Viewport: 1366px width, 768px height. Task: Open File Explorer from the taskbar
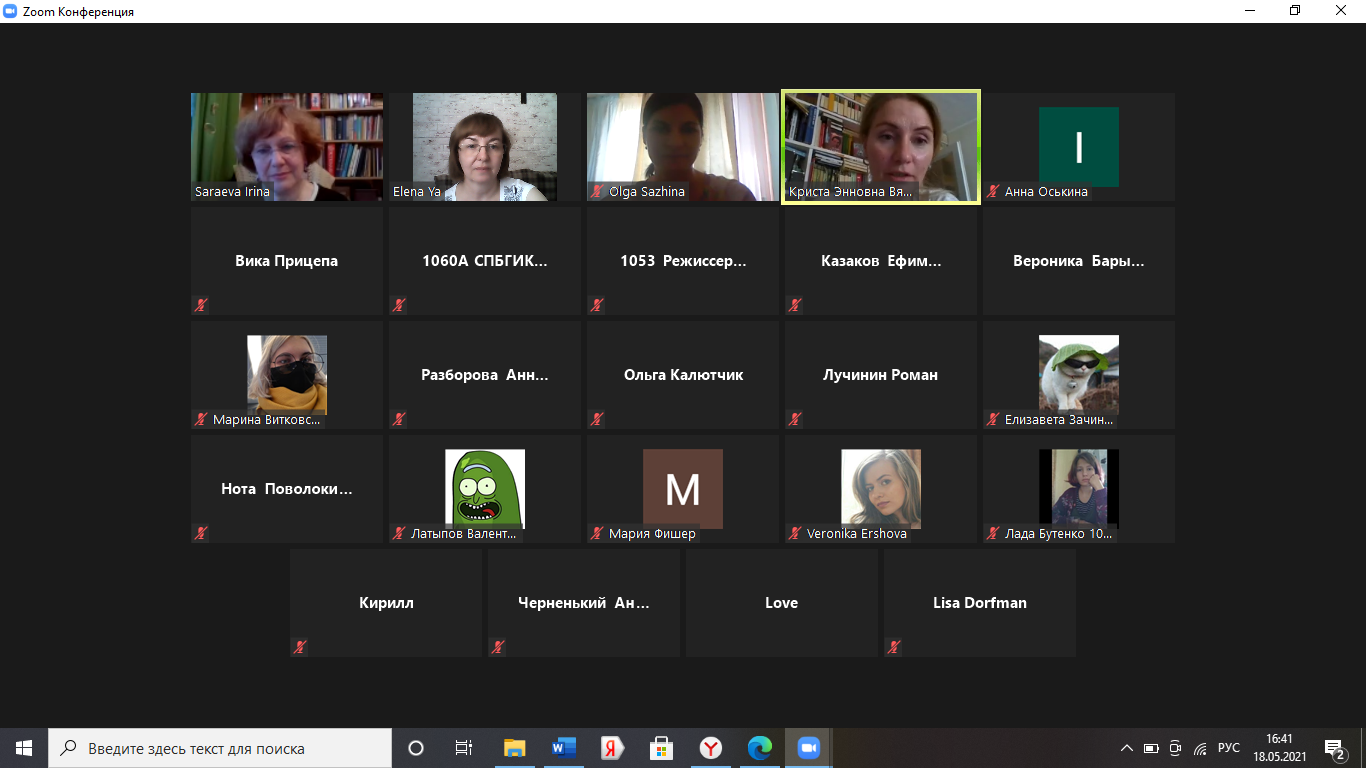[515, 748]
